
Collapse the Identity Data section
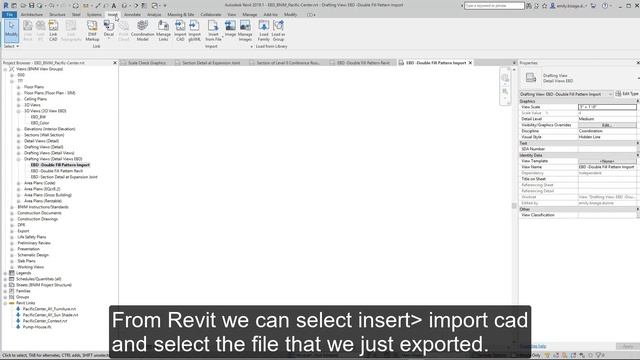[638, 155]
